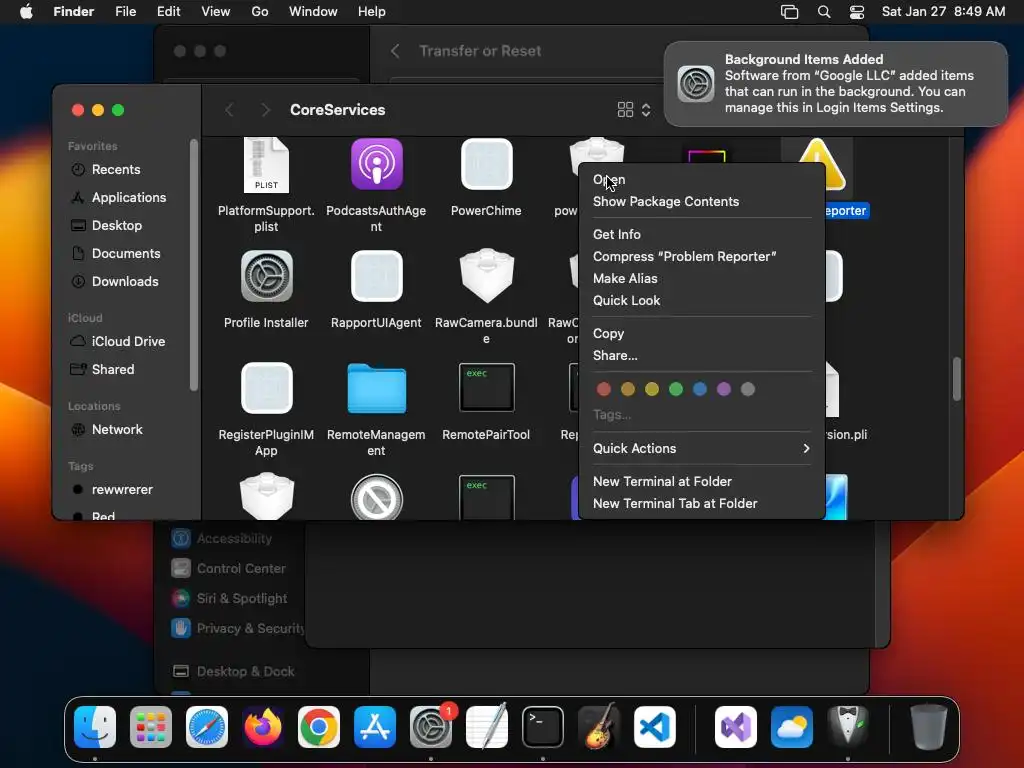Open Bartender tuxedo app from the Dock
The width and height of the screenshot is (1024, 768).
pos(848,727)
